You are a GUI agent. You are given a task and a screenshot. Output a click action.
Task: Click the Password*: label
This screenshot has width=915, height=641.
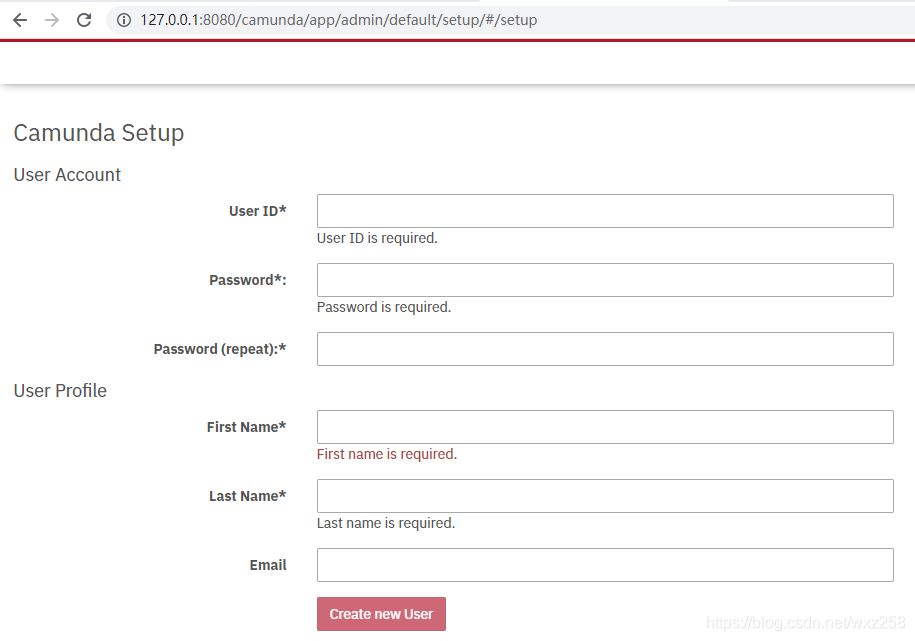tap(247, 280)
